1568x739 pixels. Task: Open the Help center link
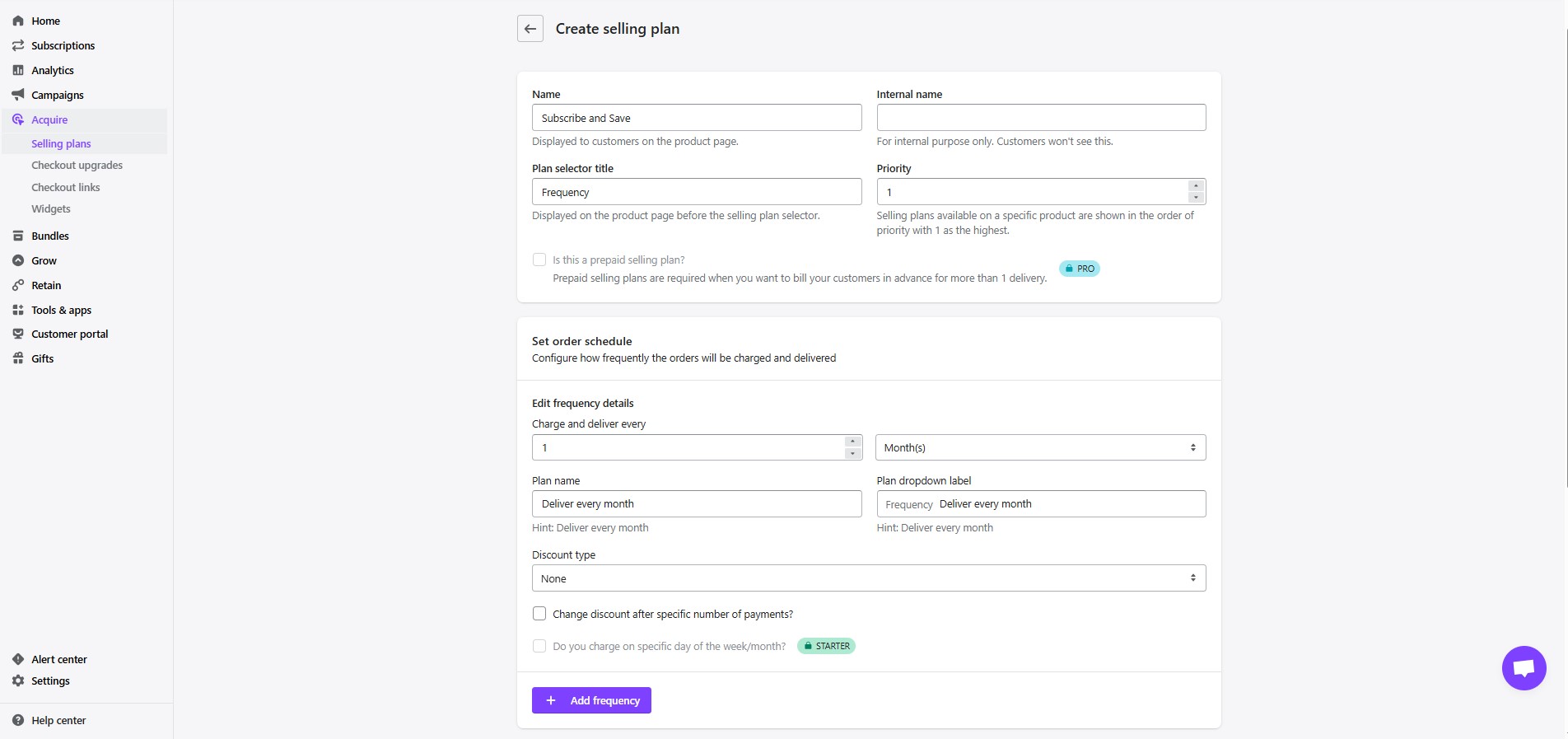click(58, 720)
